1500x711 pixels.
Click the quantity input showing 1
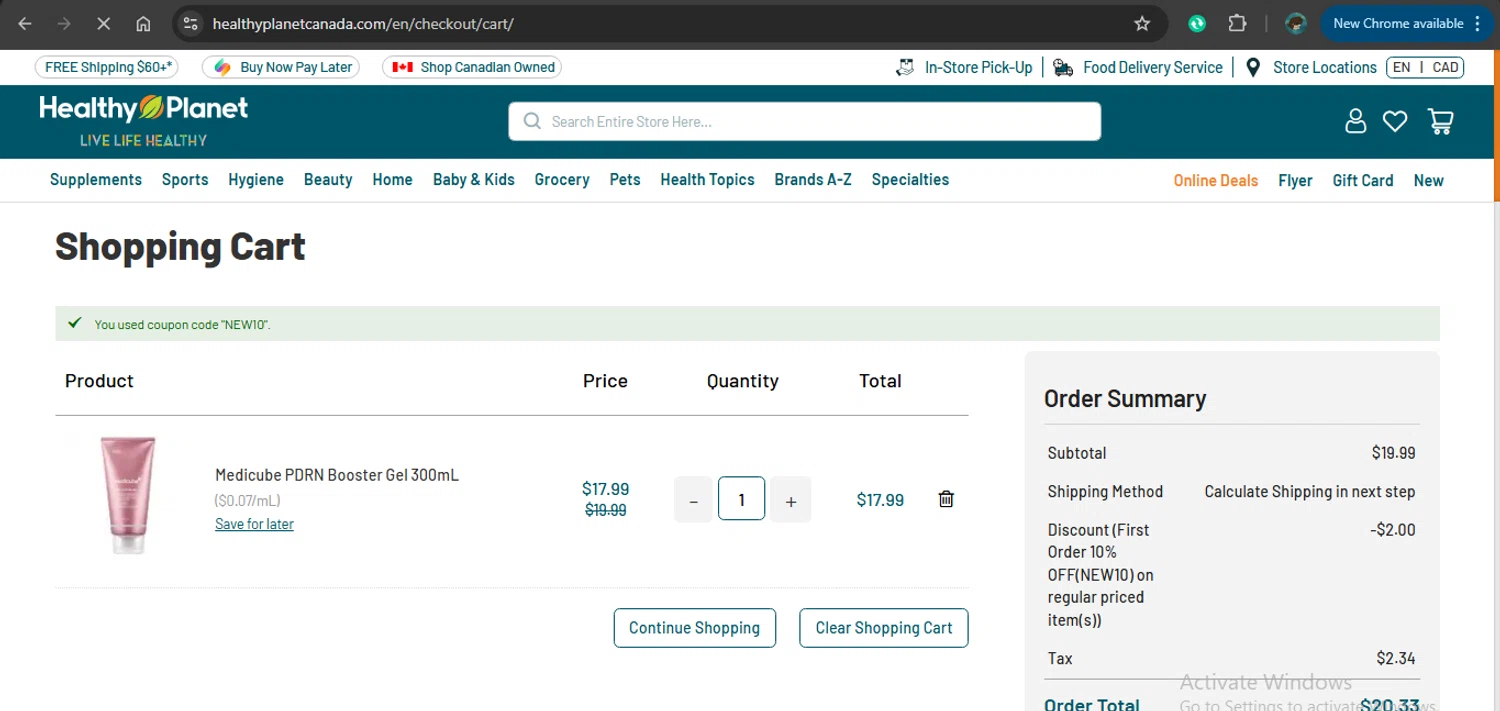(741, 499)
